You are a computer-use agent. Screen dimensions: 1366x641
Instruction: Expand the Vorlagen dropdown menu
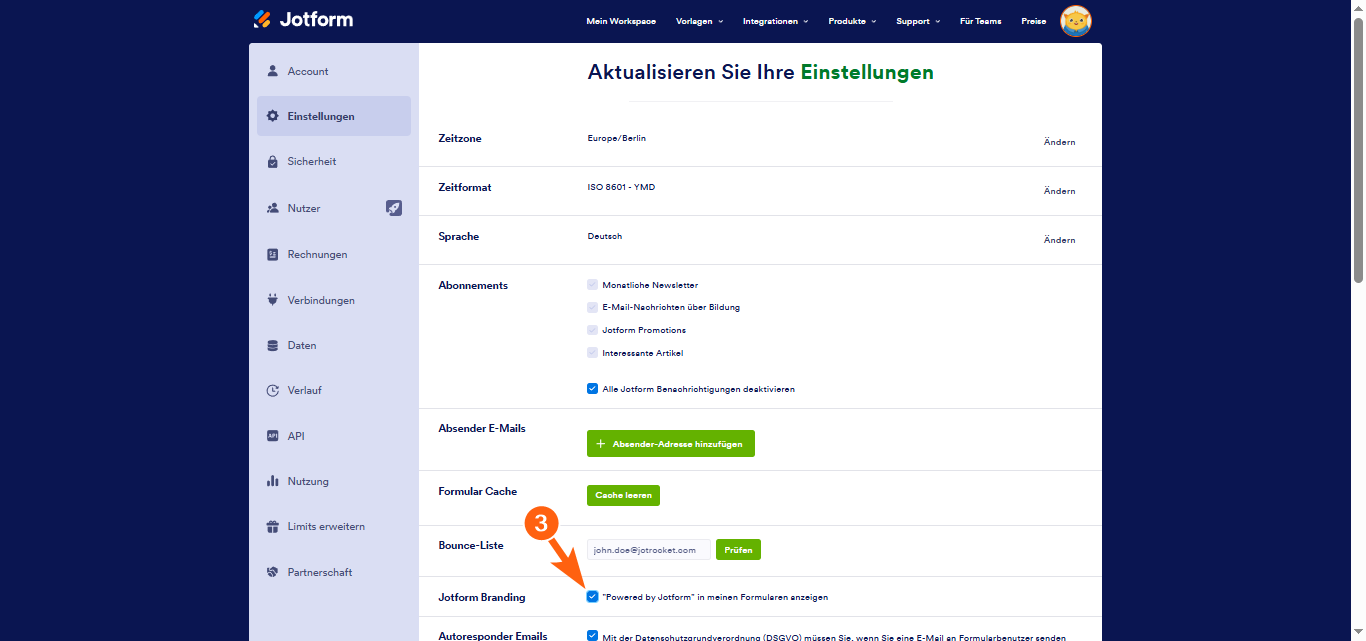700,21
